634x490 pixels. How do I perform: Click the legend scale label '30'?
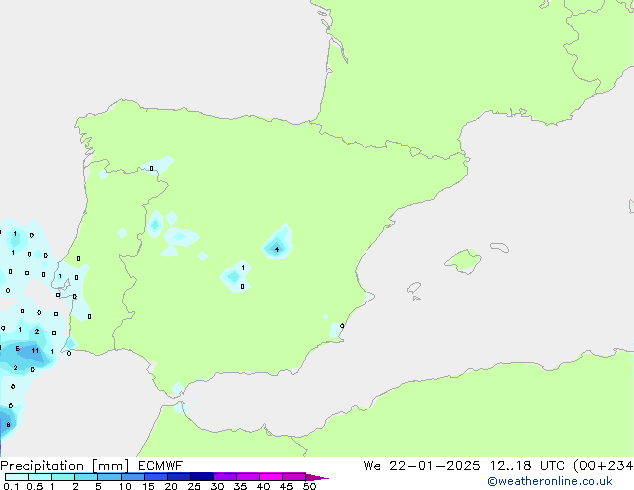(217, 486)
